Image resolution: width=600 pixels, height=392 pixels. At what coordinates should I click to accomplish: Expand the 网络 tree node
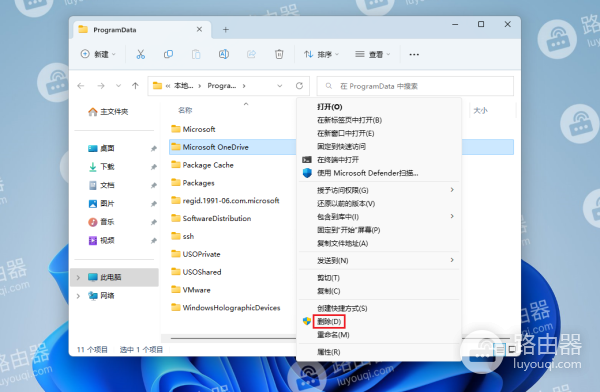tap(78, 296)
